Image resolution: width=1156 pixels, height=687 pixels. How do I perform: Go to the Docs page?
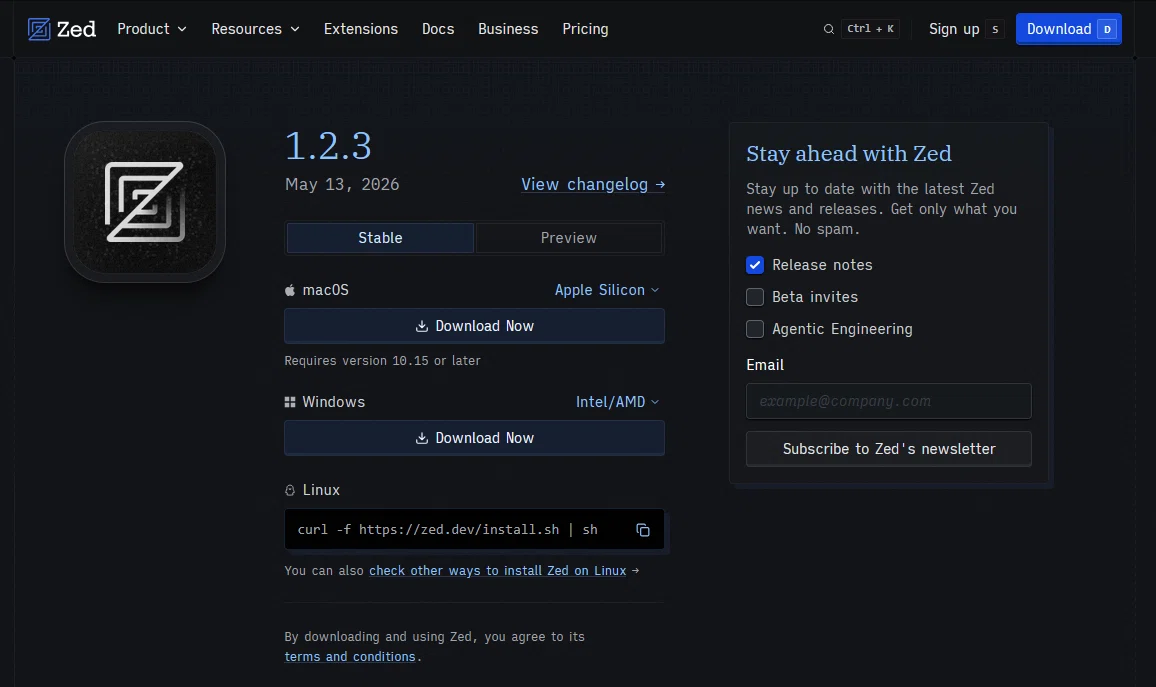tap(438, 29)
